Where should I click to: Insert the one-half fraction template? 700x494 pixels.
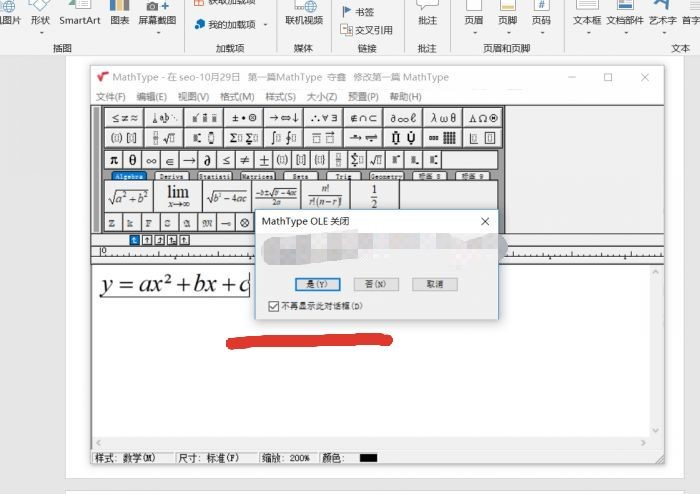374,195
